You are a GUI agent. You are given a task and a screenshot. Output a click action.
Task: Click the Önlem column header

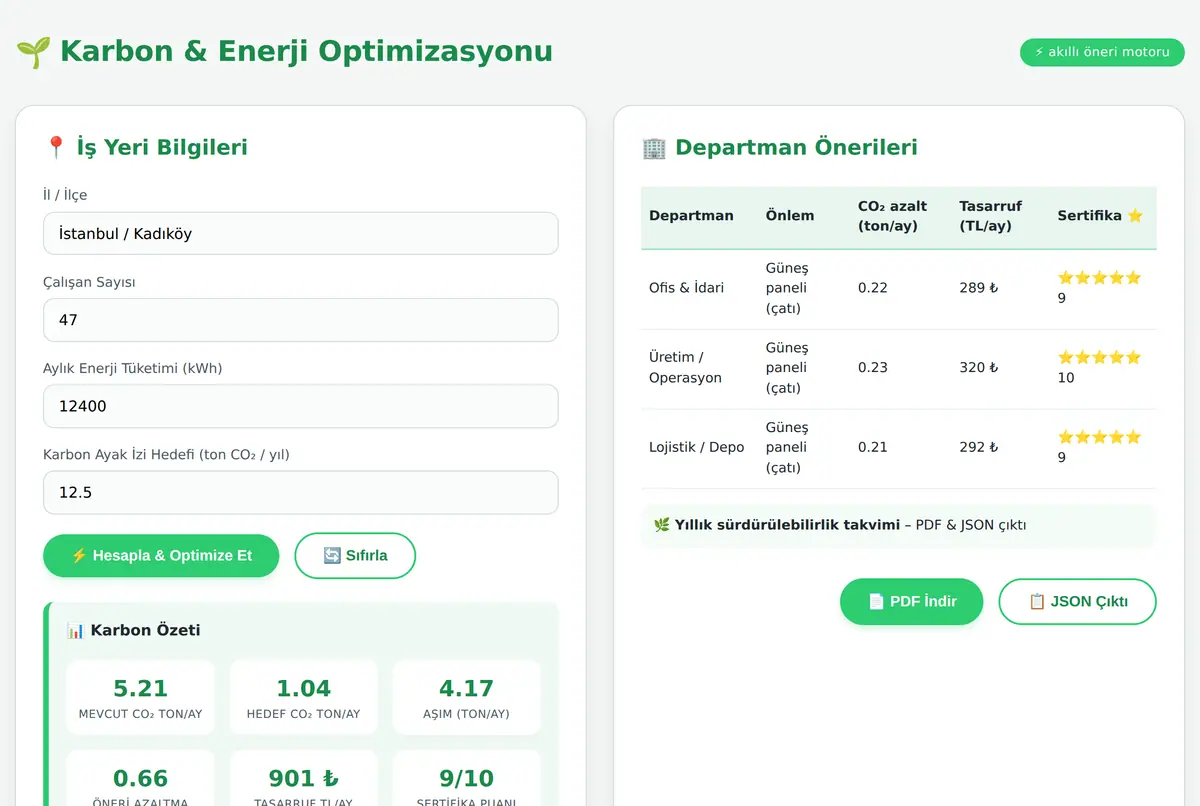(x=790, y=216)
